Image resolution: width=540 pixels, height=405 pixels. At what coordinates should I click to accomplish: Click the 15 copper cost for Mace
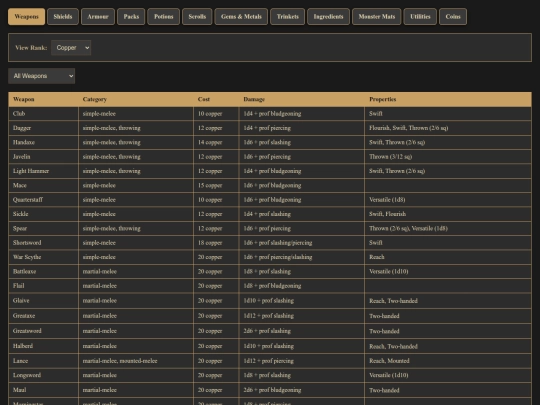pos(210,185)
